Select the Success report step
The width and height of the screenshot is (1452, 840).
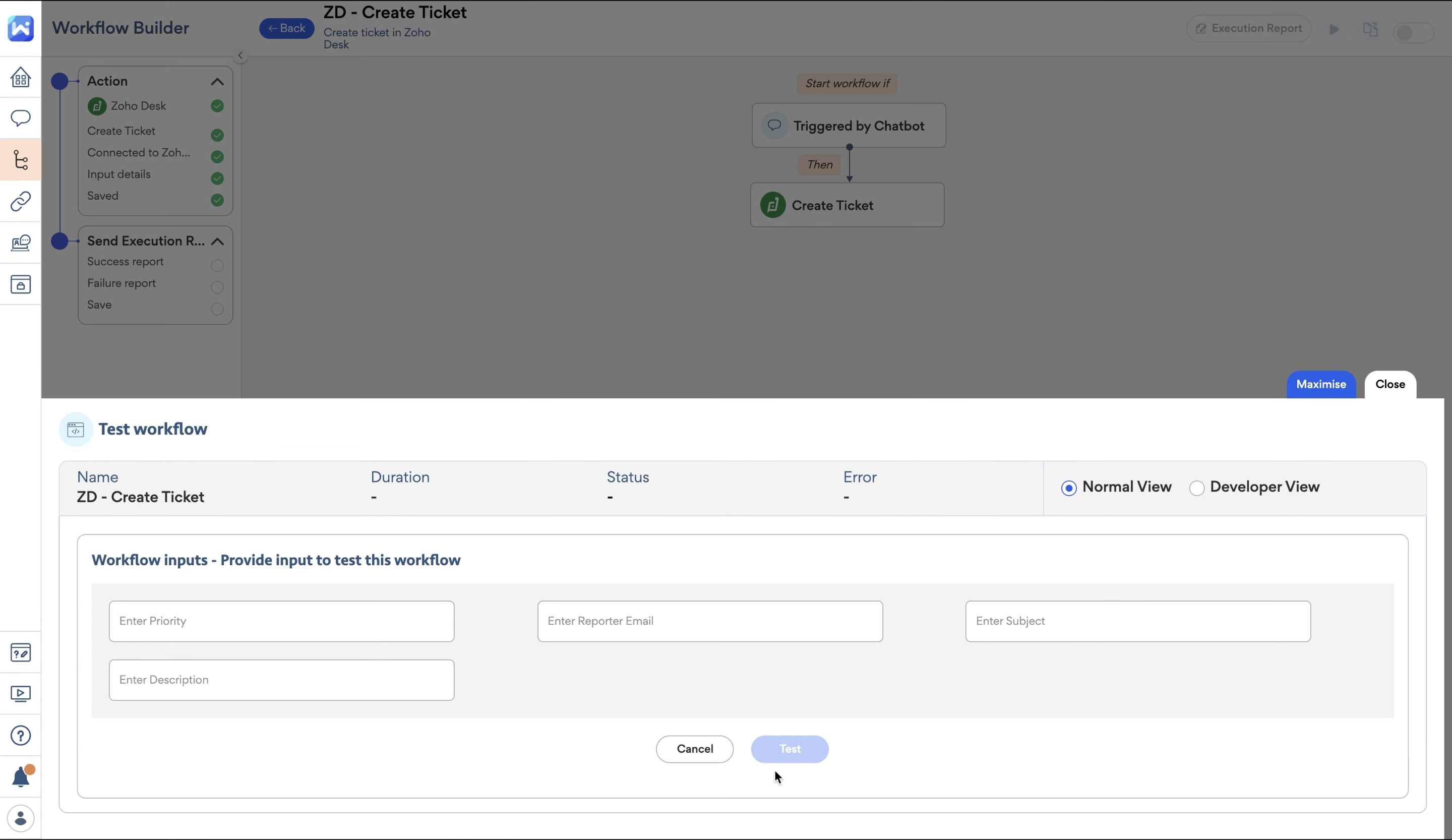(x=125, y=262)
